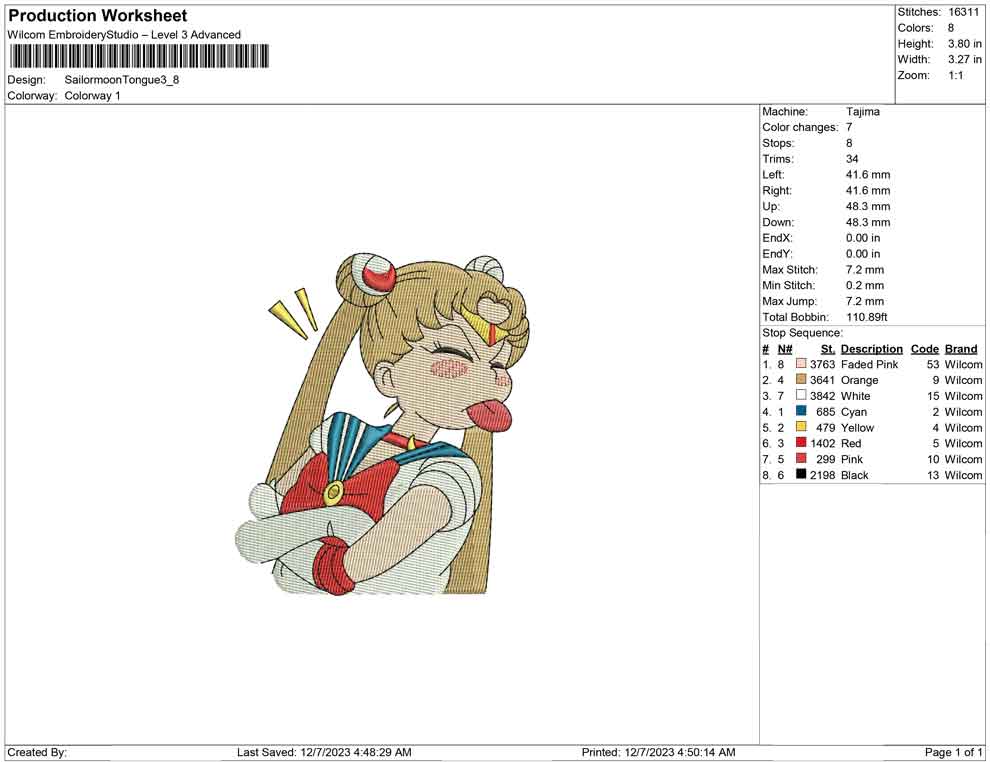Click the Color changes value '7'
Screen dimensions: 990x762
point(849,127)
